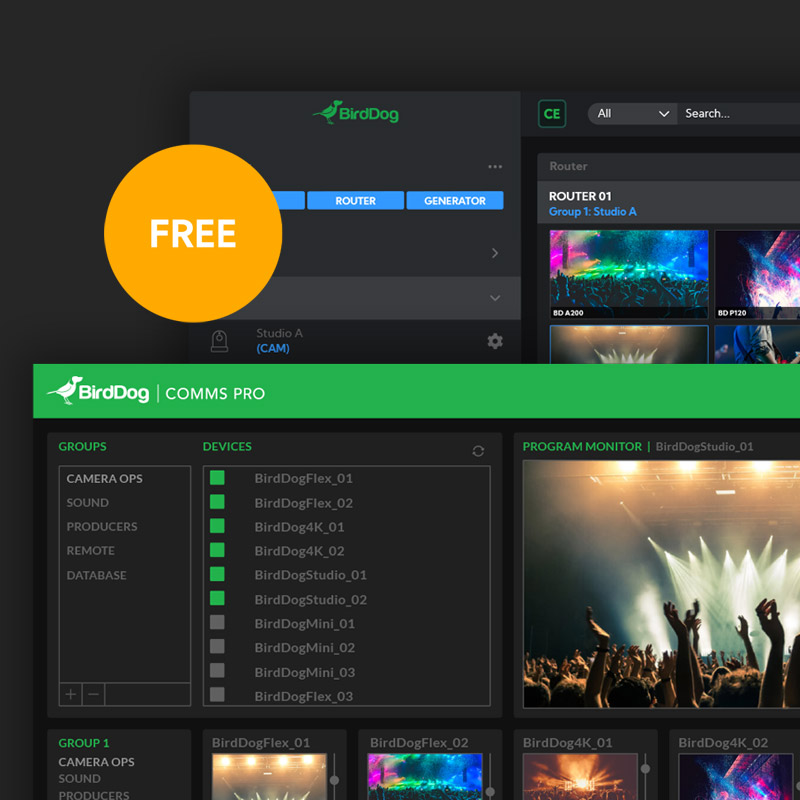Add a new group with plus button
Image resolution: width=800 pixels, height=800 pixels.
coord(71,694)
